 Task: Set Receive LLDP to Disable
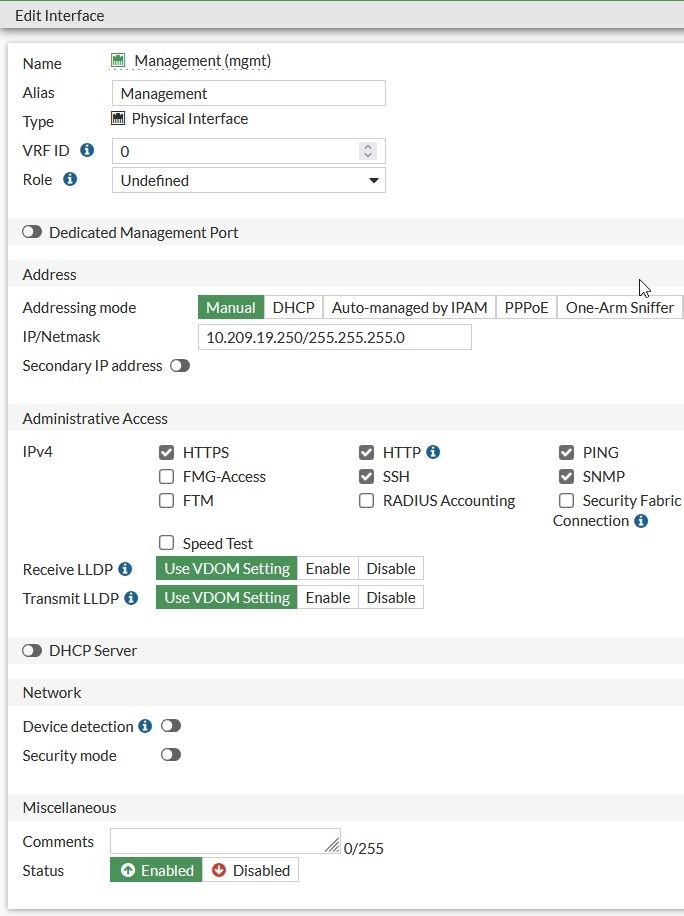pos(390,569)
